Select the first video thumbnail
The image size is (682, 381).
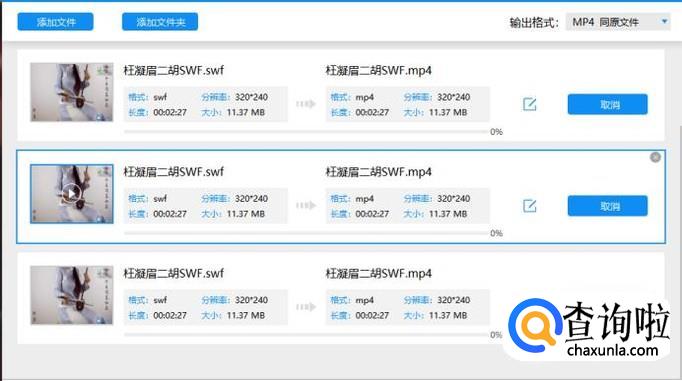(x=72, y=92)
